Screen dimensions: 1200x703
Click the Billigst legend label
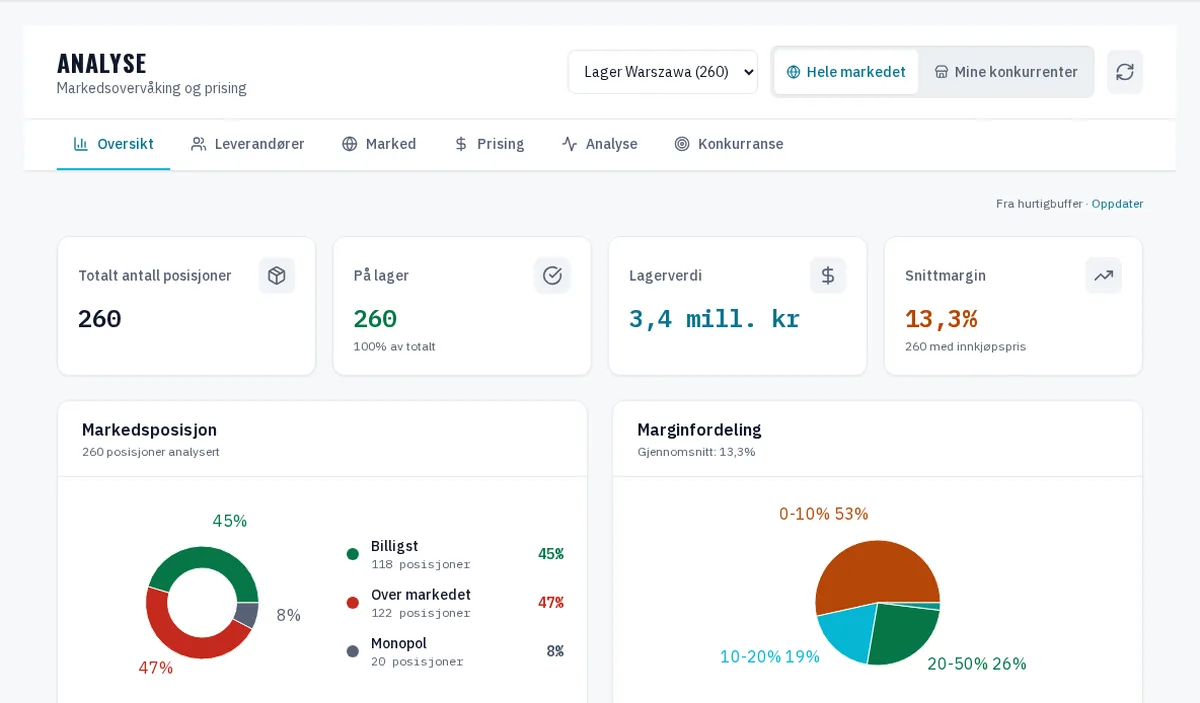click(x=394, y=546)
